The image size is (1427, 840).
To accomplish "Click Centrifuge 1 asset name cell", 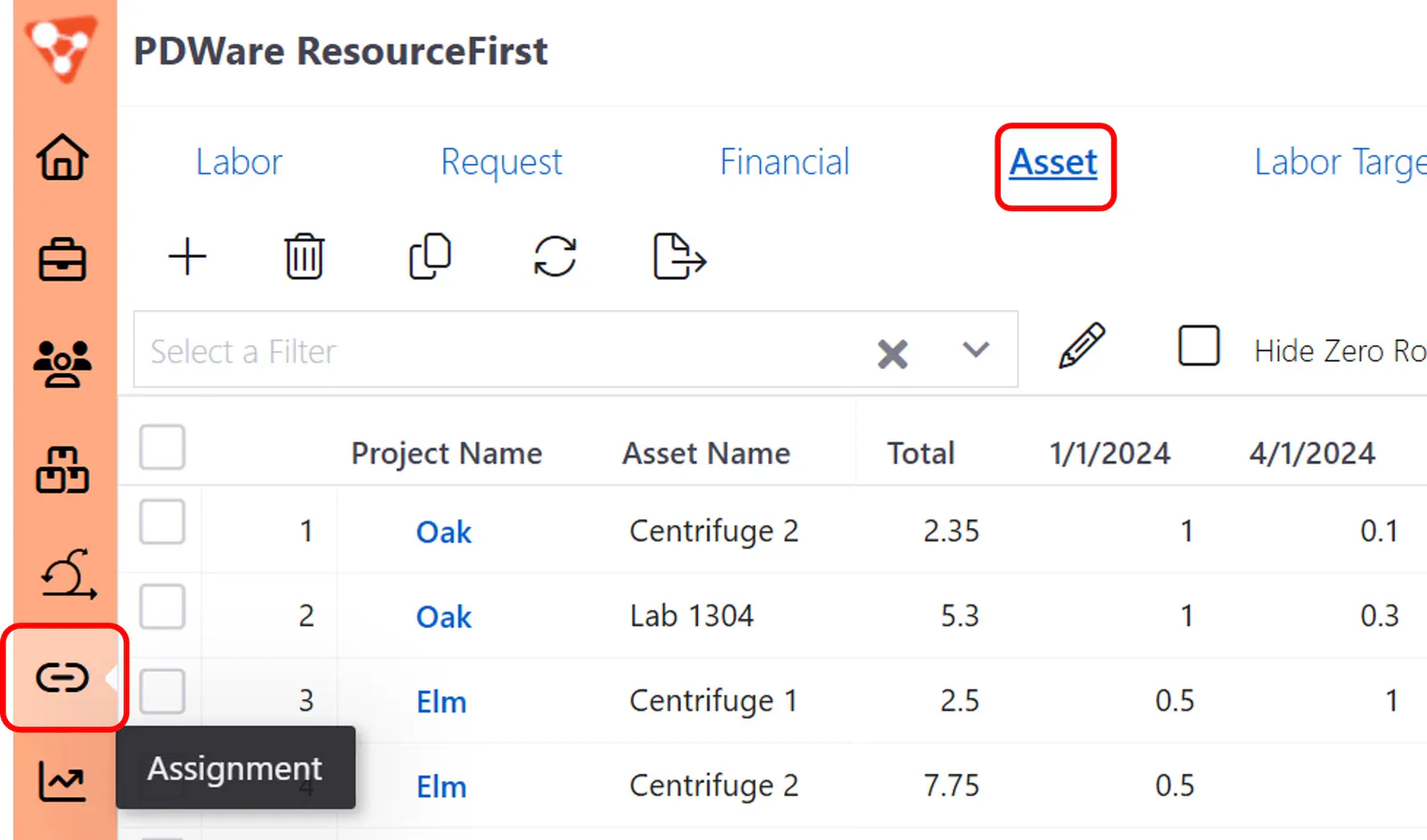I will tap(713, 701).
